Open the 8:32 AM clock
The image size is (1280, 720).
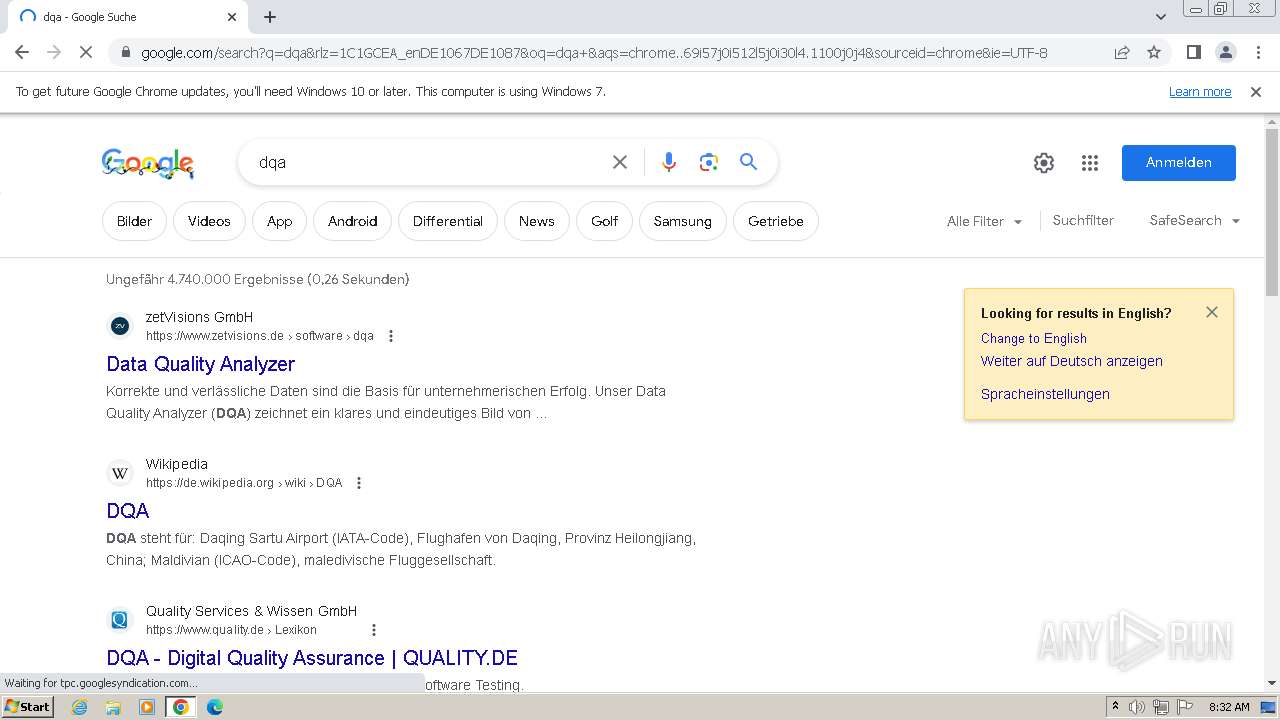1229,707
